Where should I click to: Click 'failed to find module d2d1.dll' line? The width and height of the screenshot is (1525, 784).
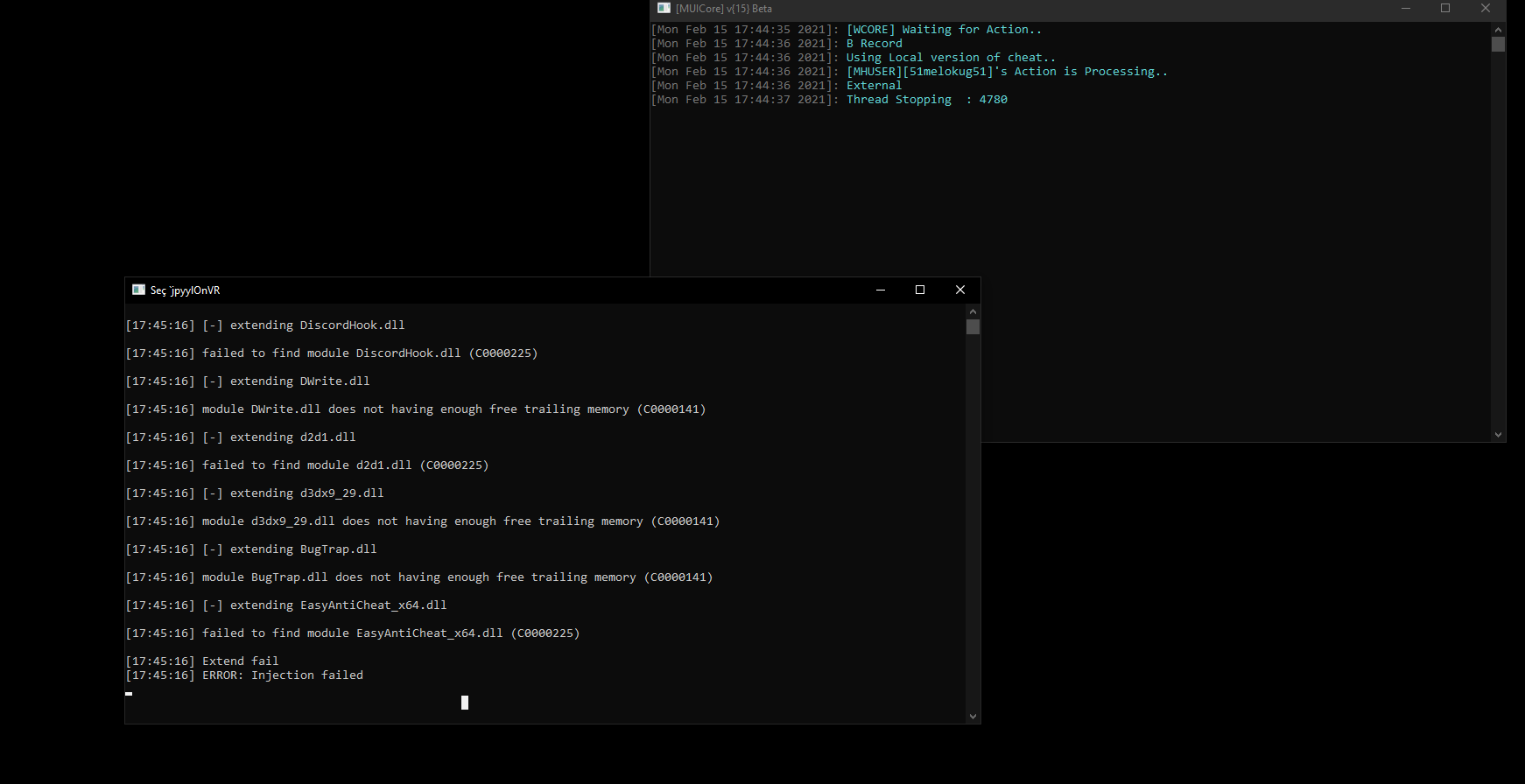coord(307,465)
